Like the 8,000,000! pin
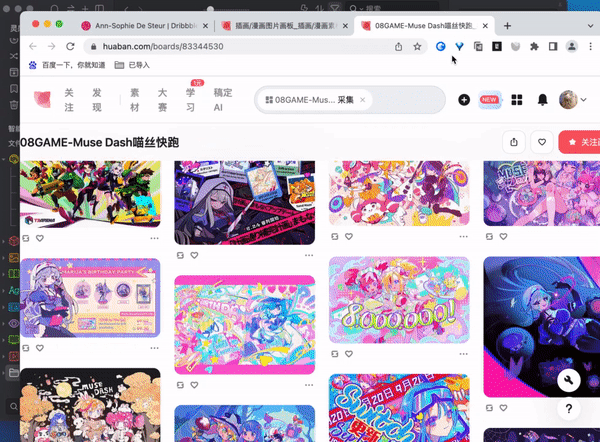600x442 pixels. (349, 354)
